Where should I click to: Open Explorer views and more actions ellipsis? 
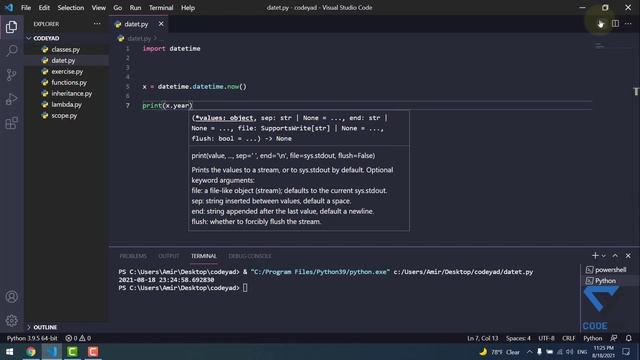click(x=97, y=24)
